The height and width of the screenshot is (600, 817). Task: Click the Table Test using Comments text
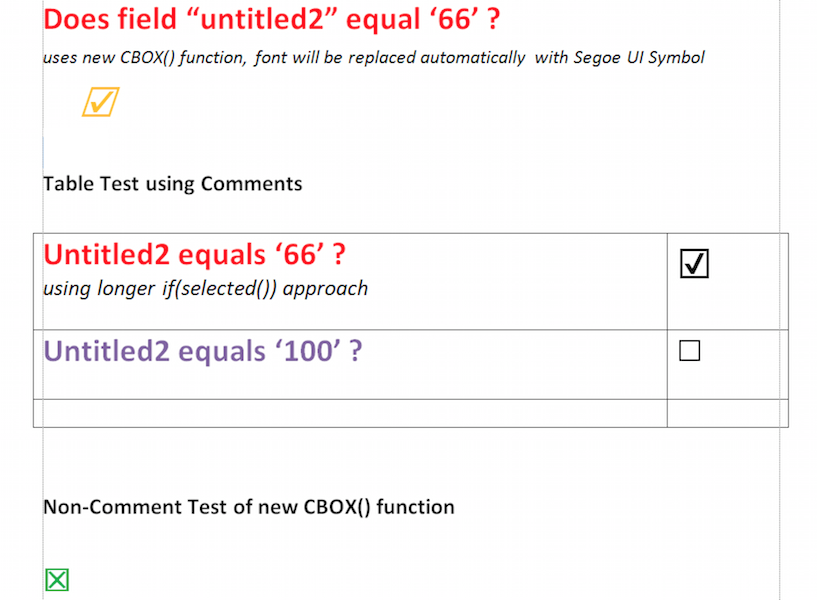tap(172, 184)
